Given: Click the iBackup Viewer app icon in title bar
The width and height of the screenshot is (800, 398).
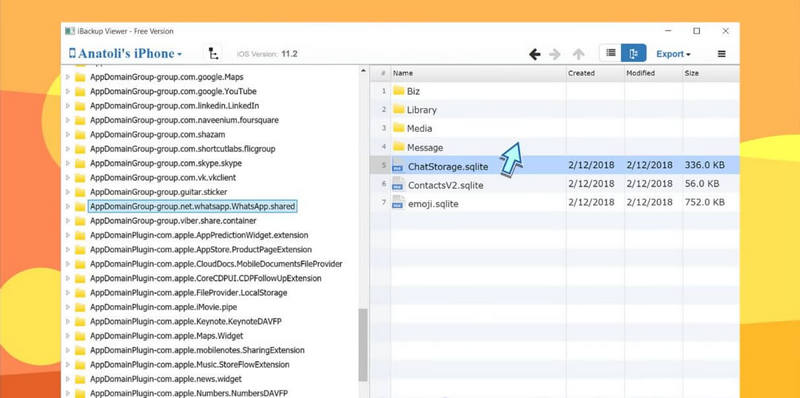Looking at the screenshot, I should tap(70, 31).
